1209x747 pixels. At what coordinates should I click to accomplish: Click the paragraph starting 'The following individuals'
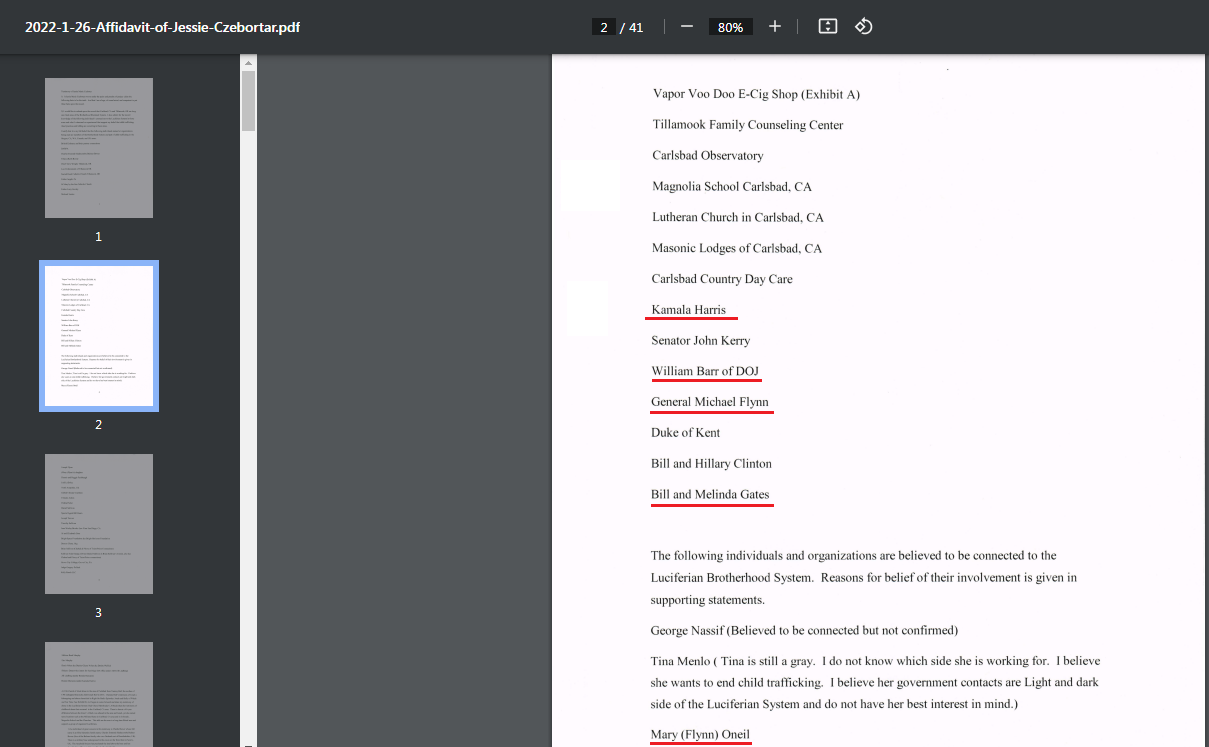864,578
